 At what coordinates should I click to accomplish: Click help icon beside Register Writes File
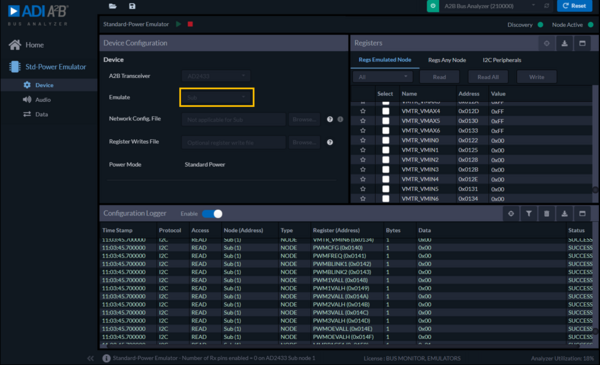[x=330, y=142]
